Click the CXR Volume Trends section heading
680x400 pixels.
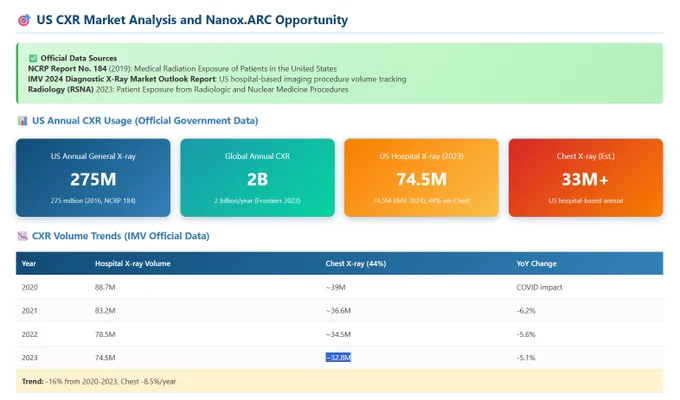pos(121,236)
